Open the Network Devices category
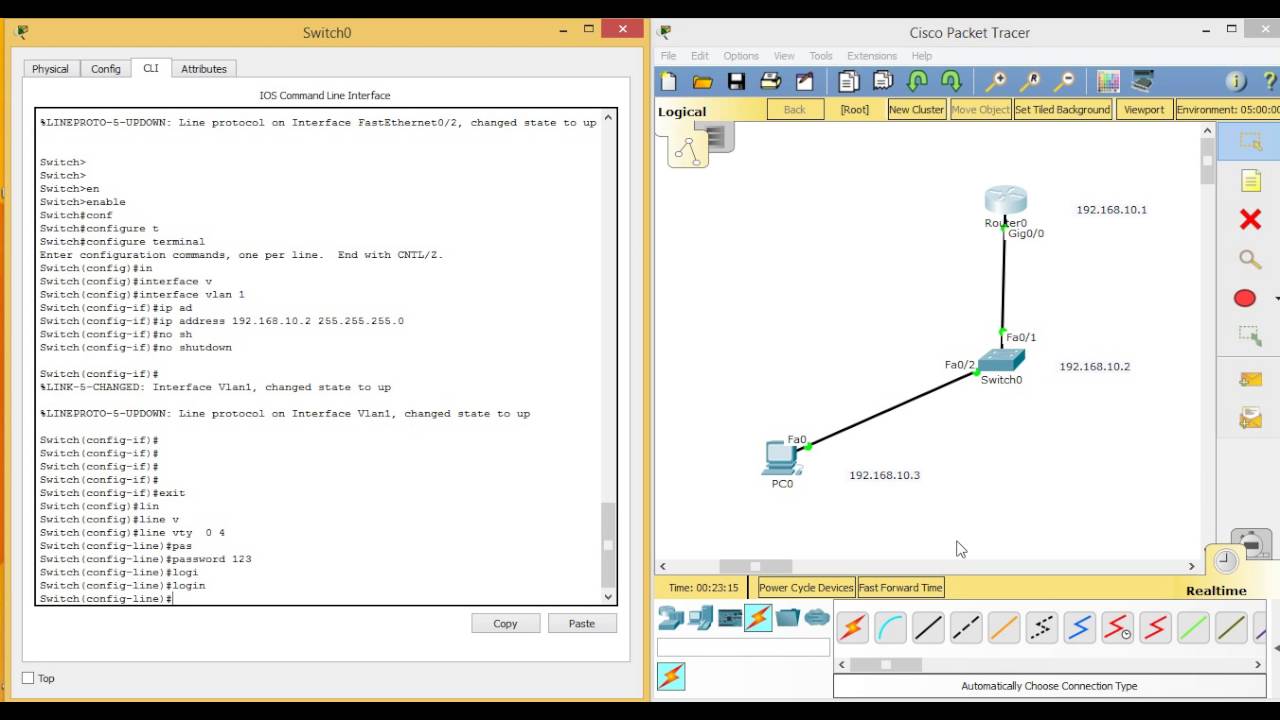The width and height of the screenshot is (1280, 720). [671, 619]
